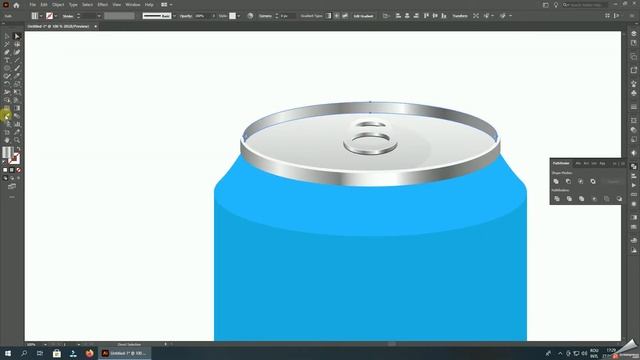Choose Linear gradient type button
This screenshot has width=640, height=360.
[x=329, y=16]
